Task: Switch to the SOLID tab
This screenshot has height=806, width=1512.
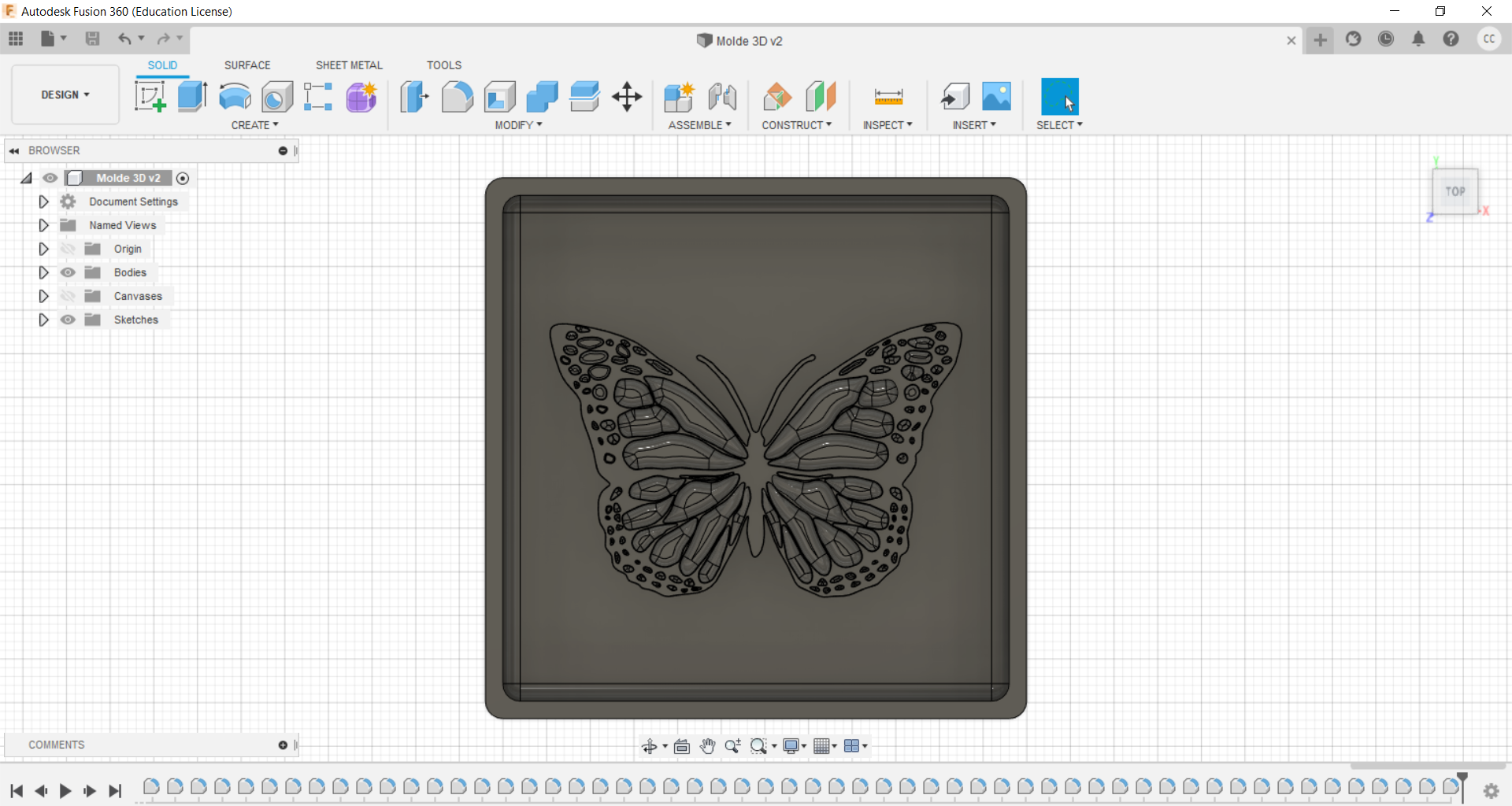Action: (162, 65)
